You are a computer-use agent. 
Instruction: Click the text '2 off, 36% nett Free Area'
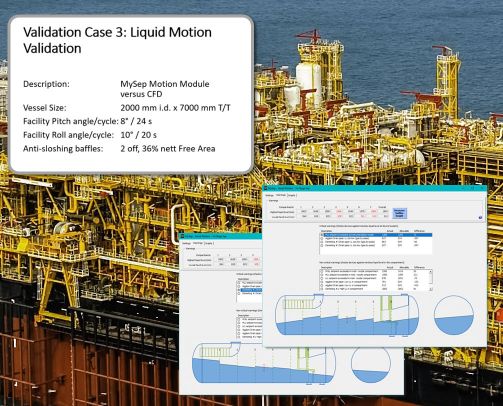point(168,149)
